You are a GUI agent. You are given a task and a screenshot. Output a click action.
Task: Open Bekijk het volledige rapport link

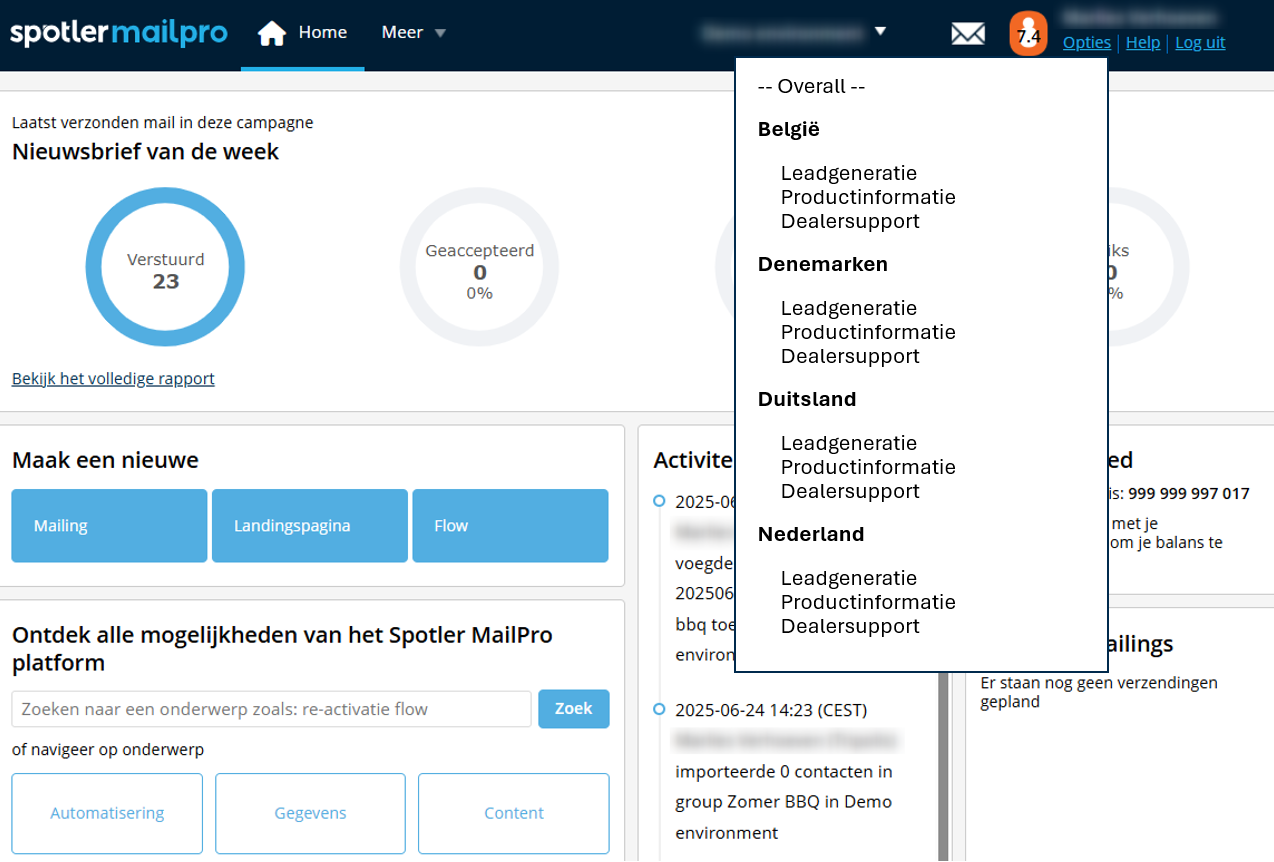(113, 379)
